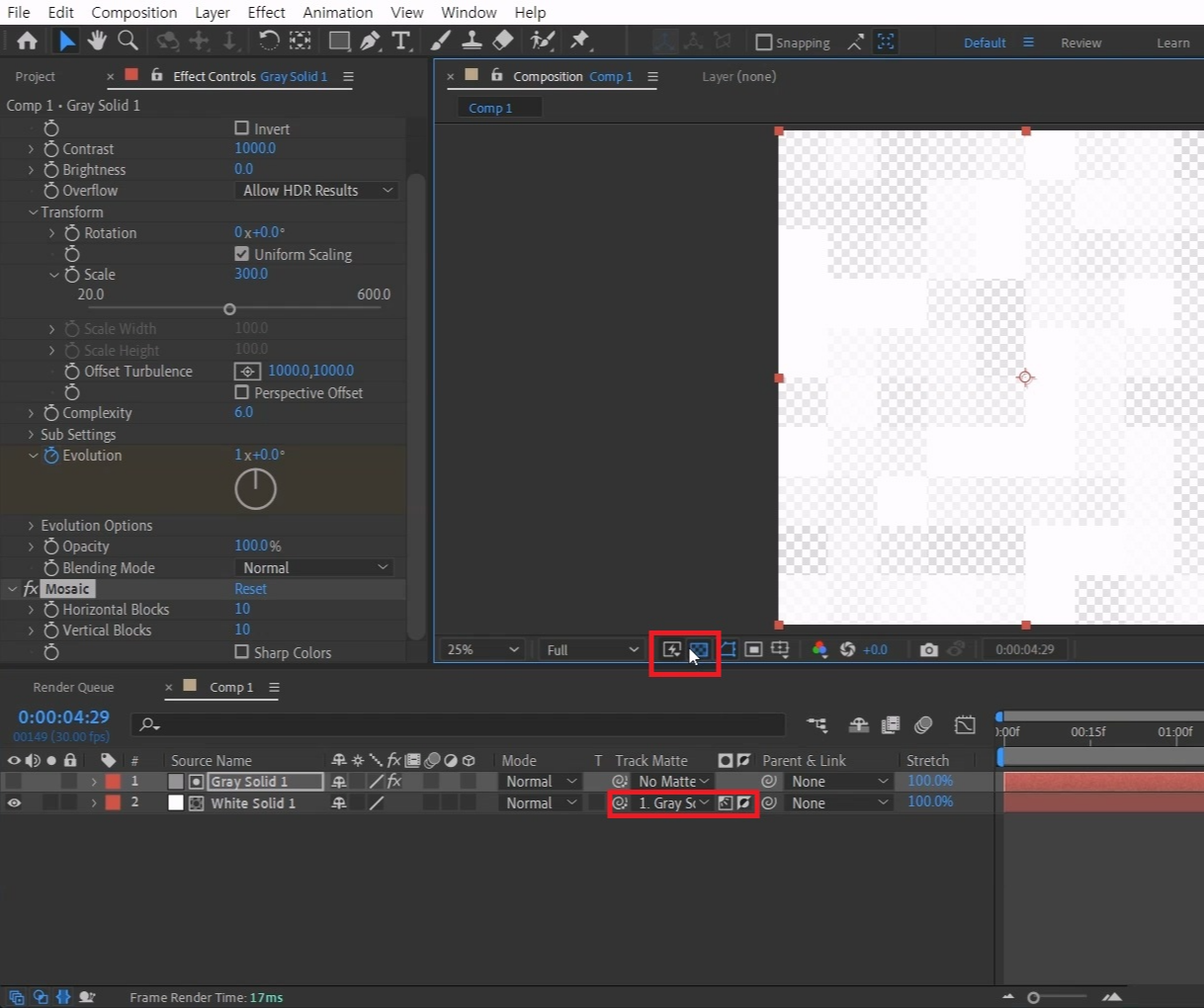Click the Evolution angle dial
Image resolution: width=1204 pixels, height=1008 pixels.
[x=255, y=489]
